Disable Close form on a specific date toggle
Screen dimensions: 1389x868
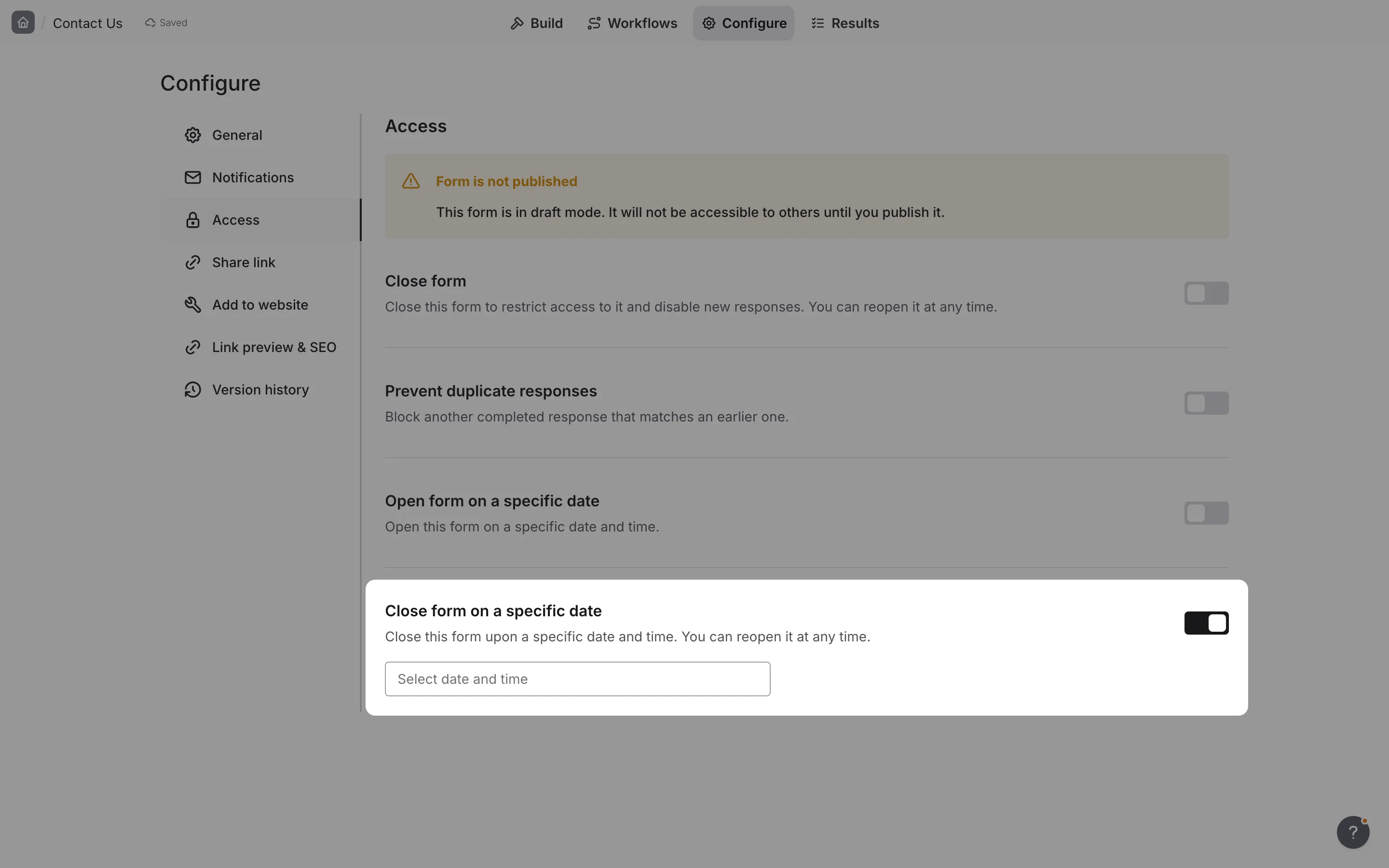(1206, 623)
